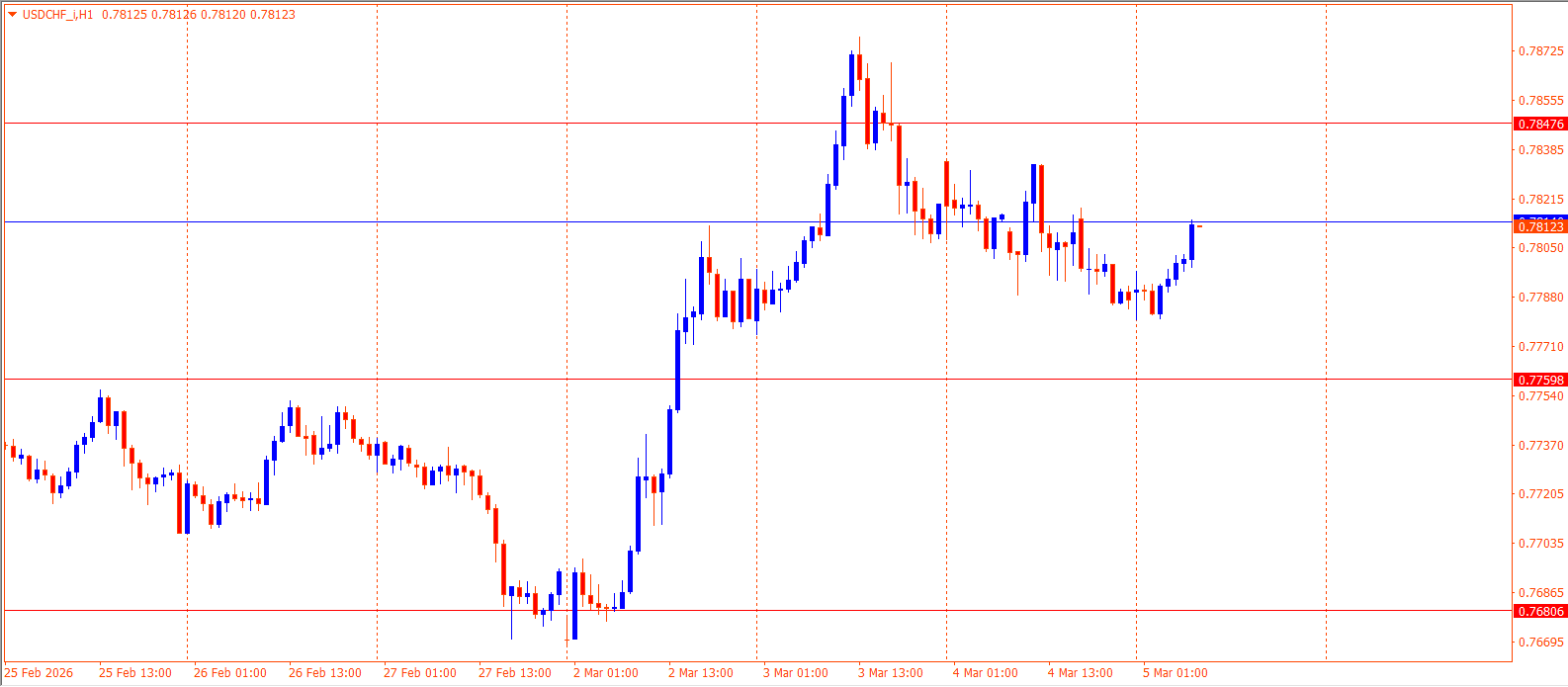
Task: Click the 2 Mar 13:00 time label
Action: [x=701, y=673]
